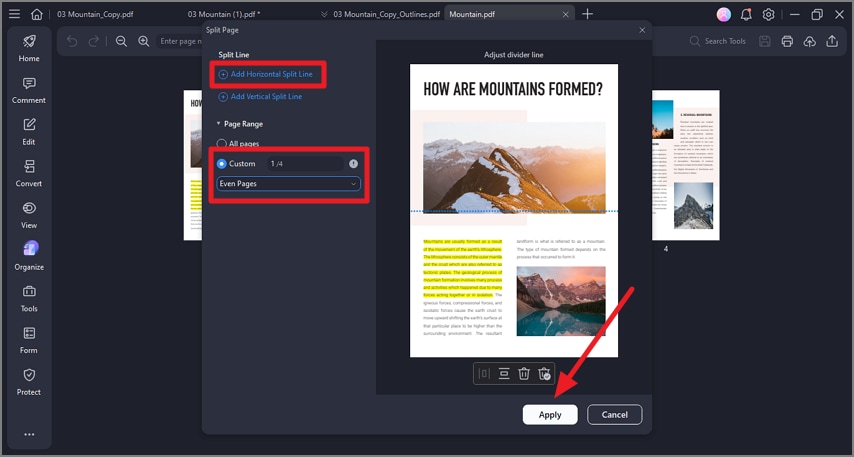This screenshot has width=854, height=457.
Task: Print the document
Action: pyautogui.click(x=787, y=41)
